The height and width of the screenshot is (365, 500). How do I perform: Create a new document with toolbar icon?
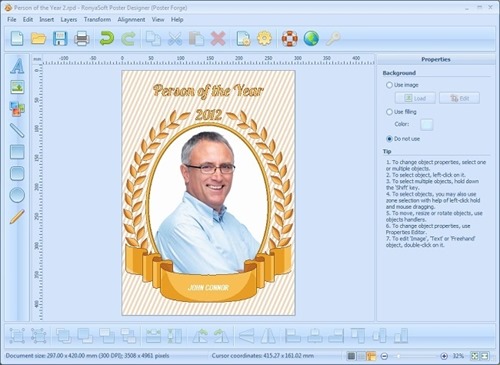coord(17,39)
